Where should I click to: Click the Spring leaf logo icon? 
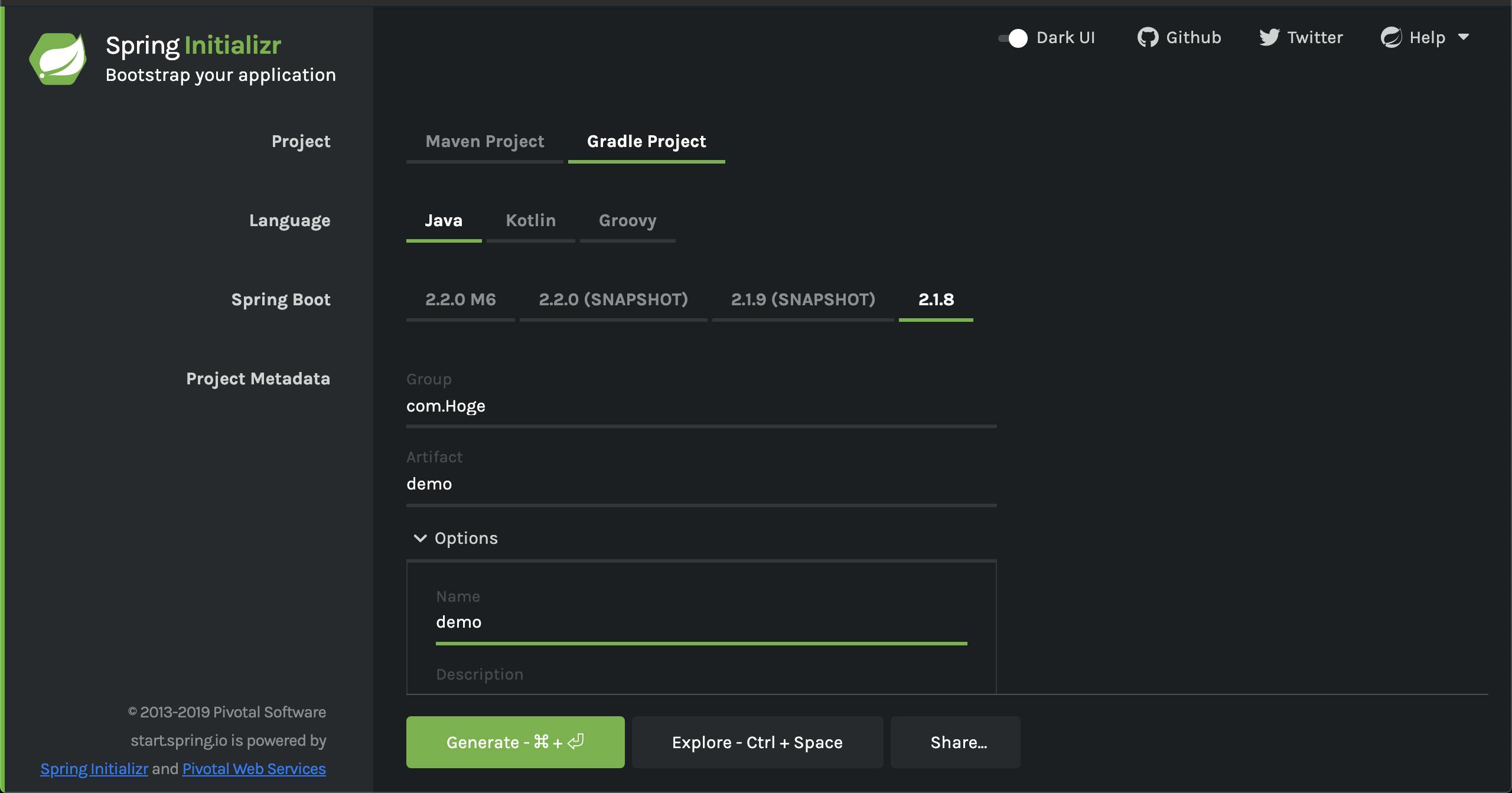pos(58,58)
